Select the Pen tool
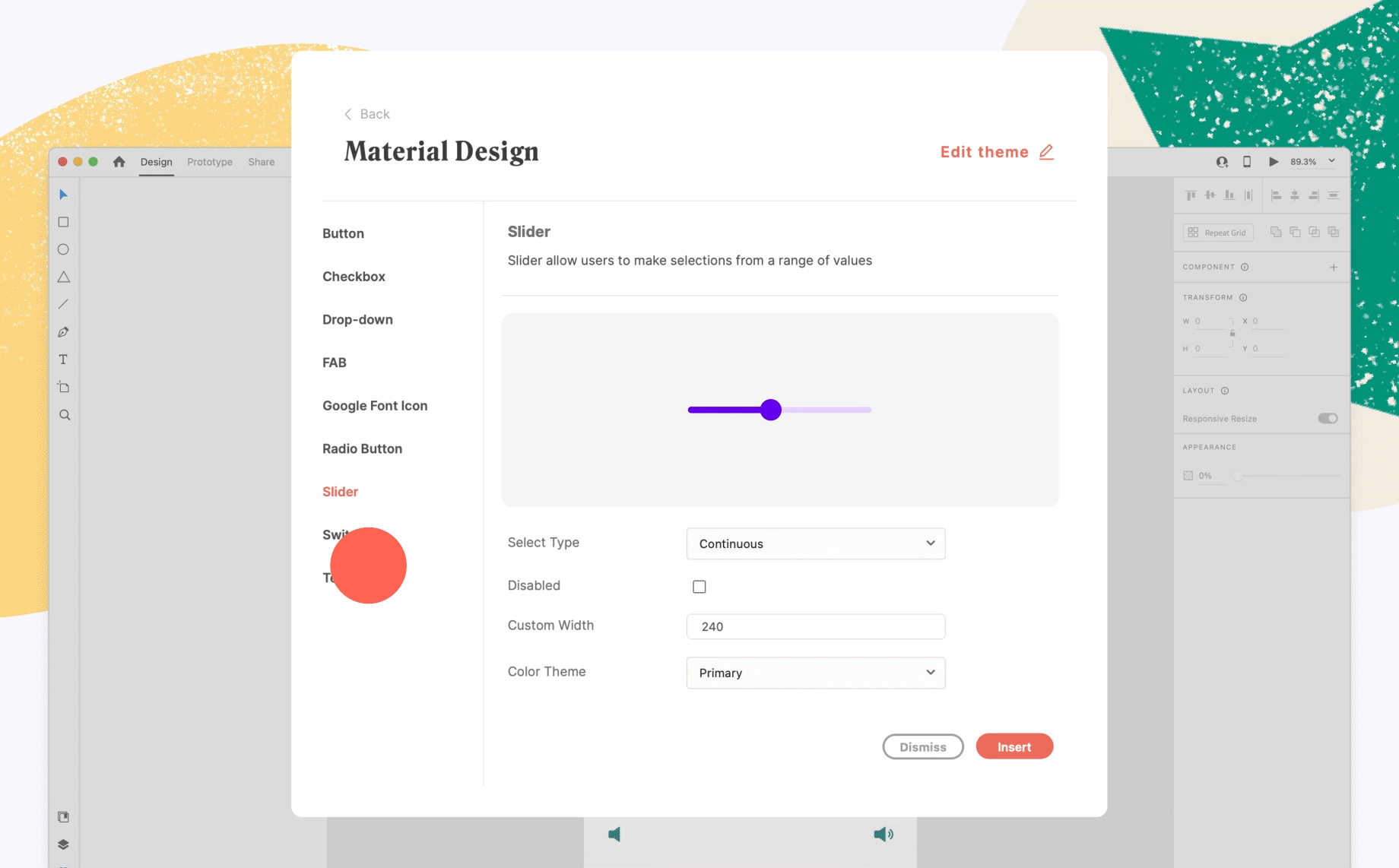 [64, 332]
